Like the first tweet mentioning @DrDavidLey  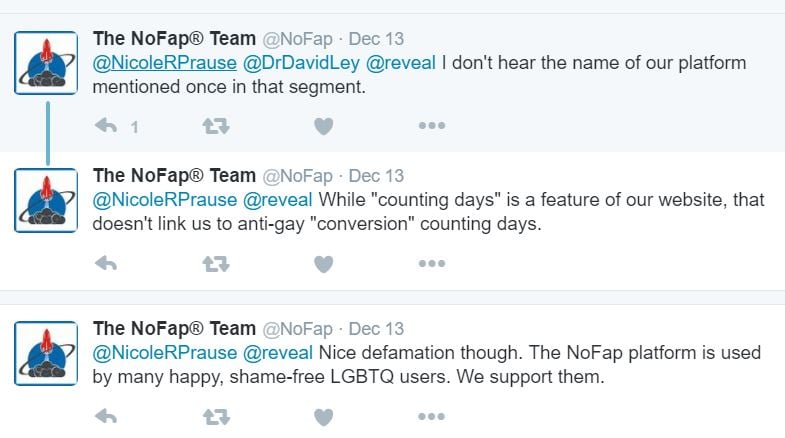click(323, 126)
